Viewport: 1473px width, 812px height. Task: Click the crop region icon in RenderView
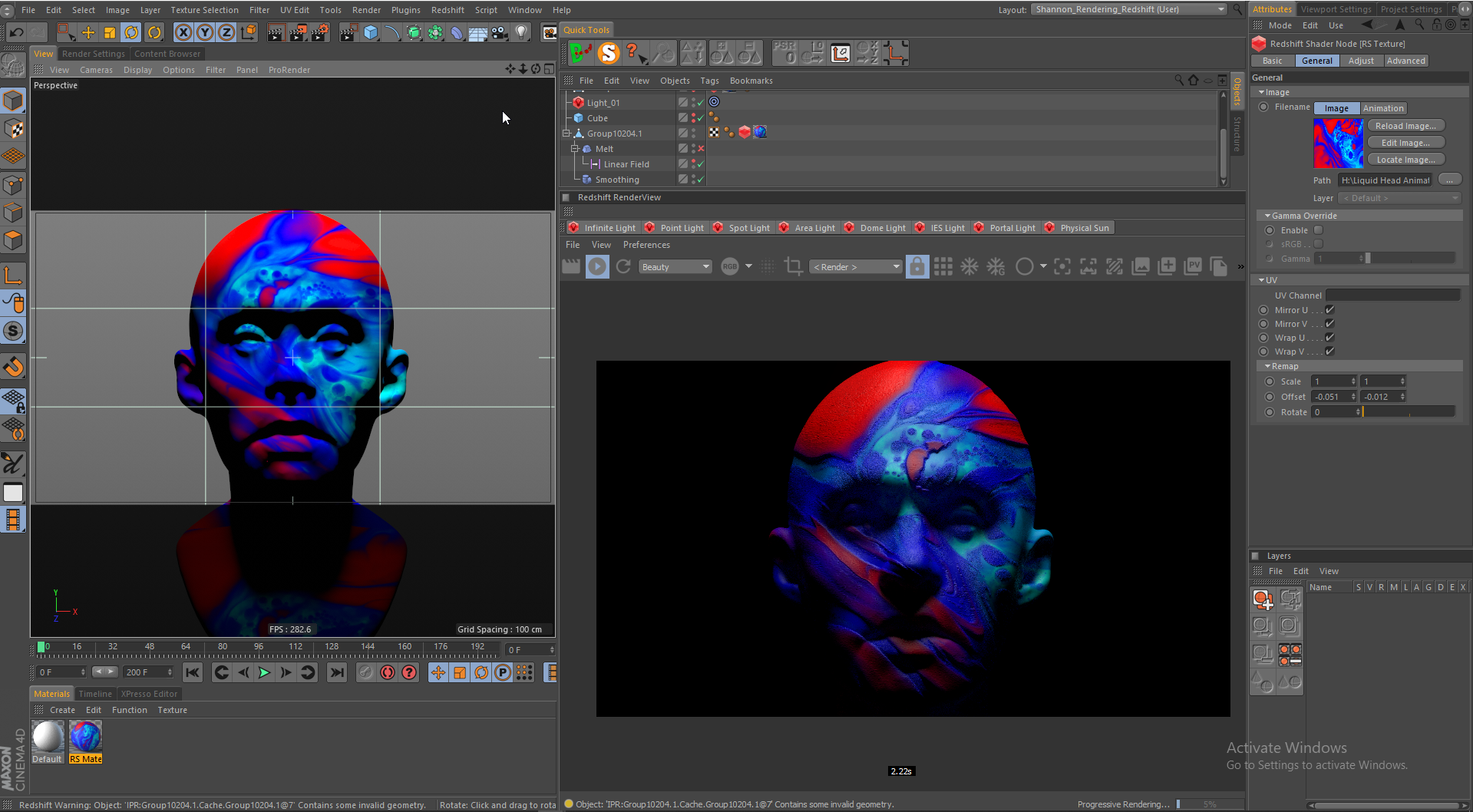coord(793,266)
